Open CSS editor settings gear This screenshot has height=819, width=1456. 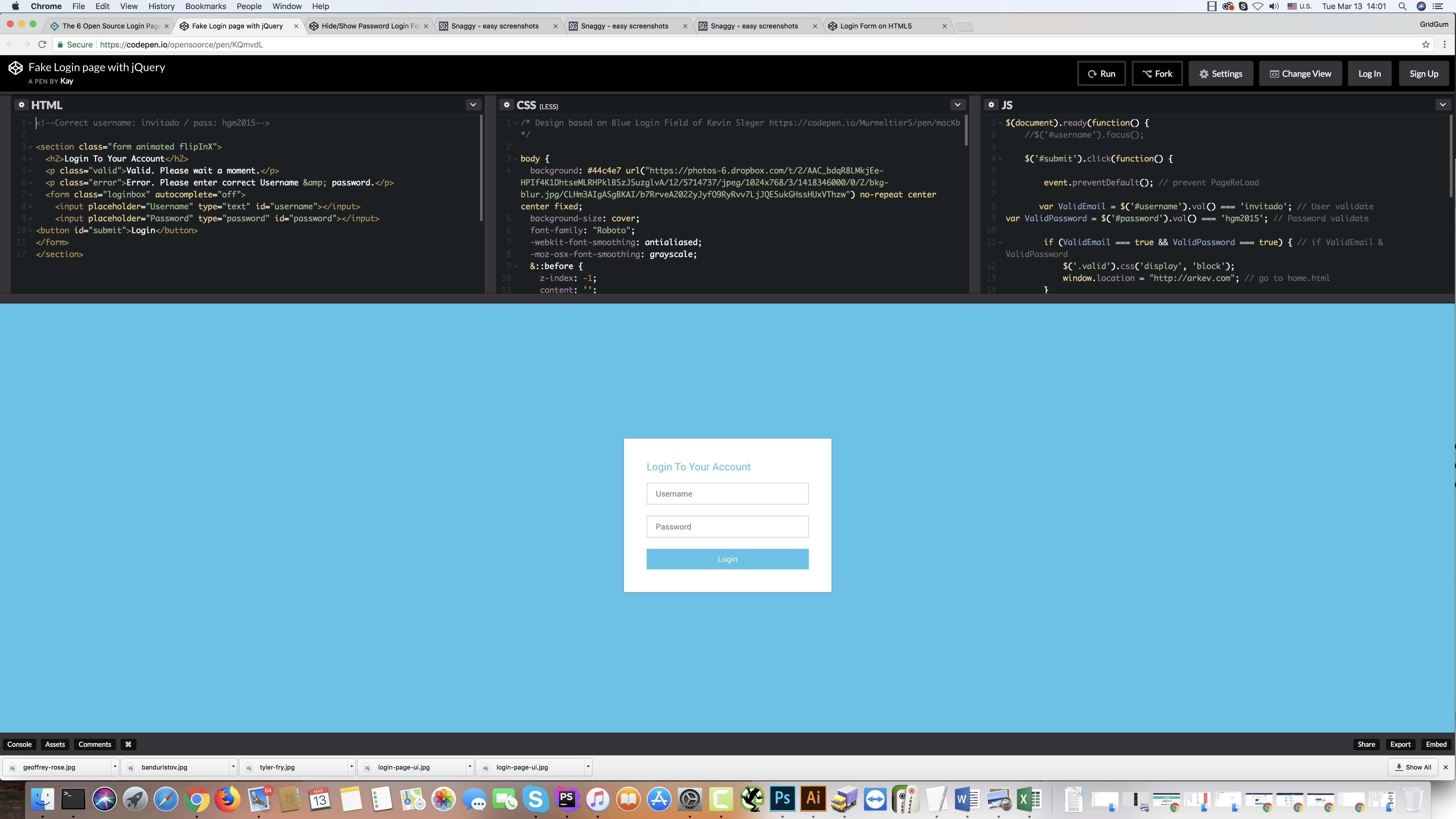(506, 105)
